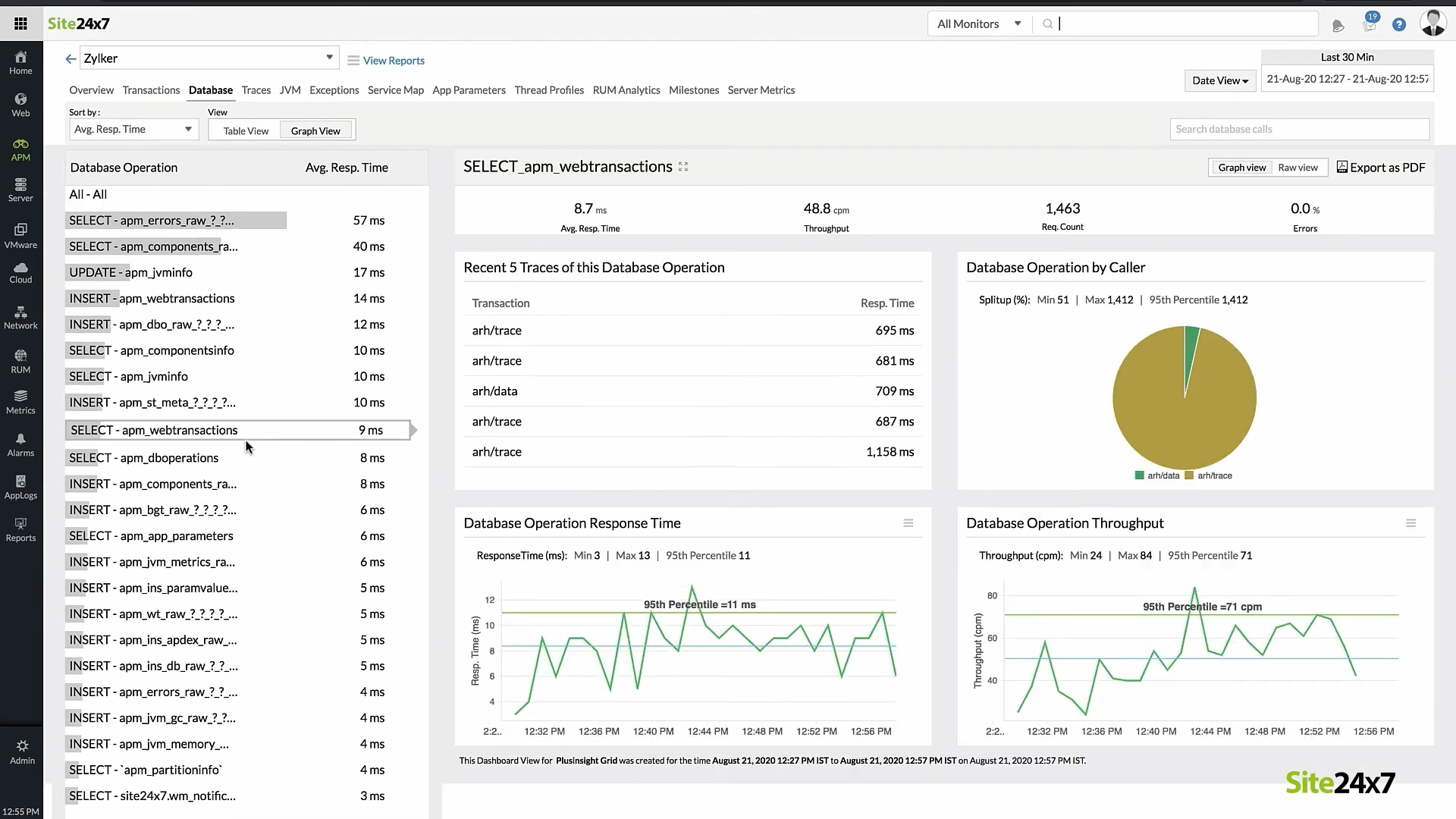
Task: Select Graph view in details panel
Action: (1241, 168)
